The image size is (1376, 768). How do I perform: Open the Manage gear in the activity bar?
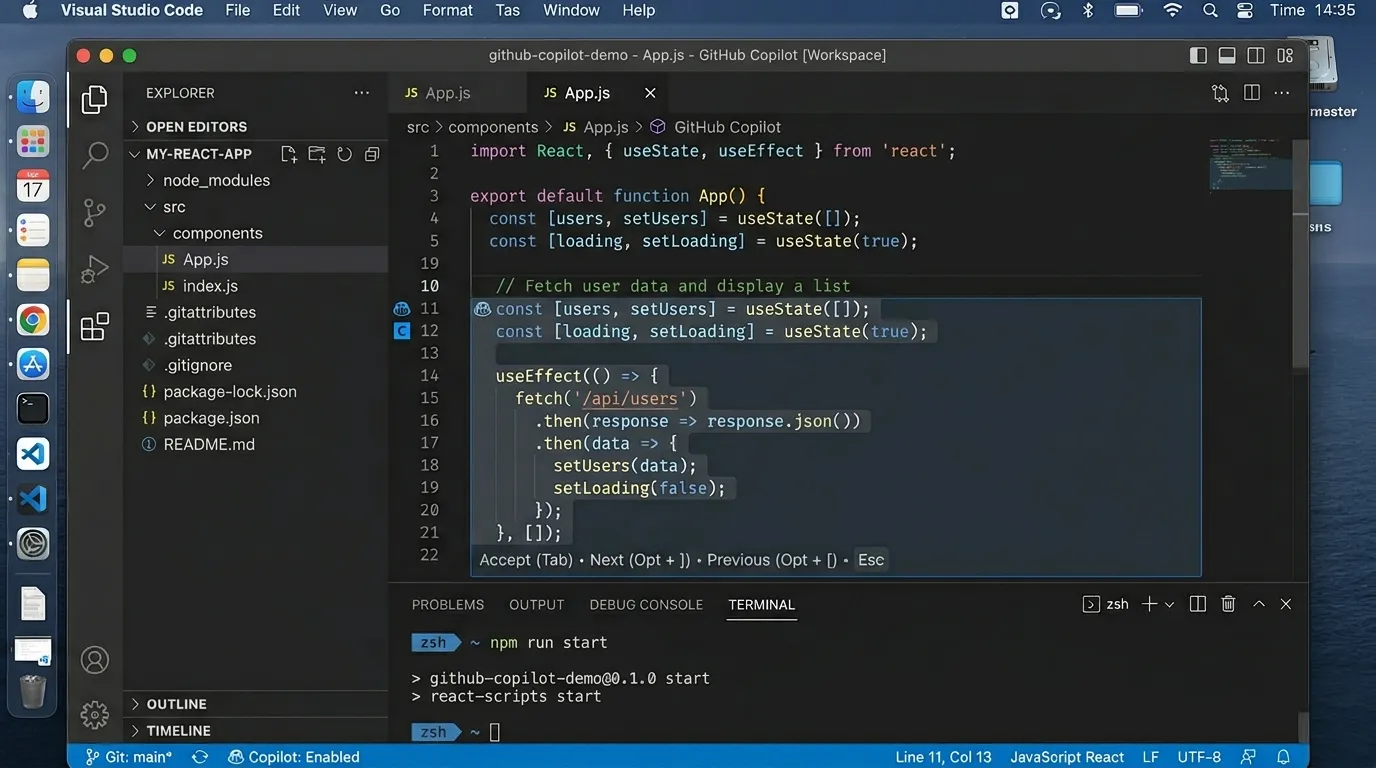[95, 714]
